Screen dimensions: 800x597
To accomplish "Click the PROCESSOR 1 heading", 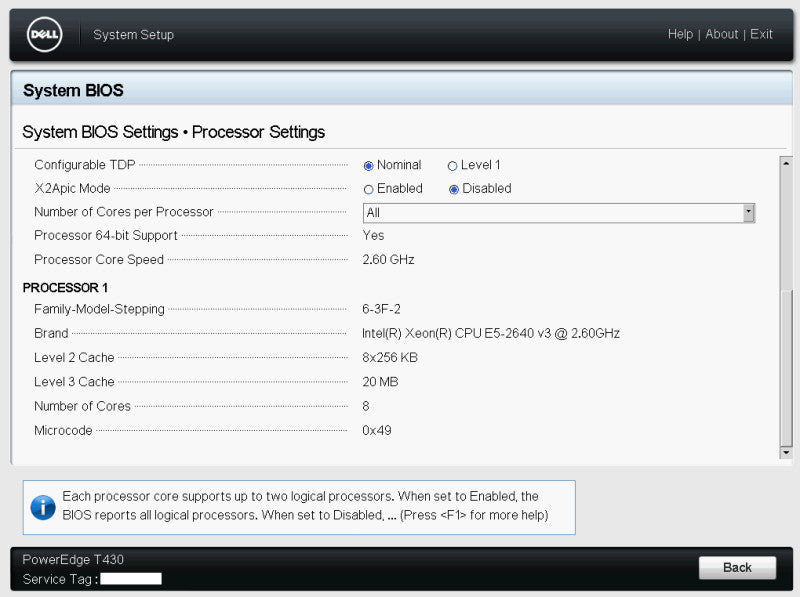I will click(x=65, y=287).
